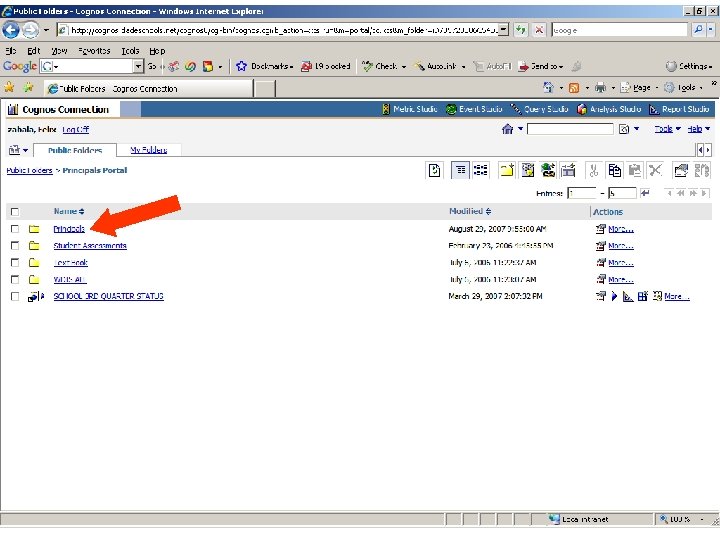Switch to Details View
This screenshot has width=720, height=540.
click(481, 170)
